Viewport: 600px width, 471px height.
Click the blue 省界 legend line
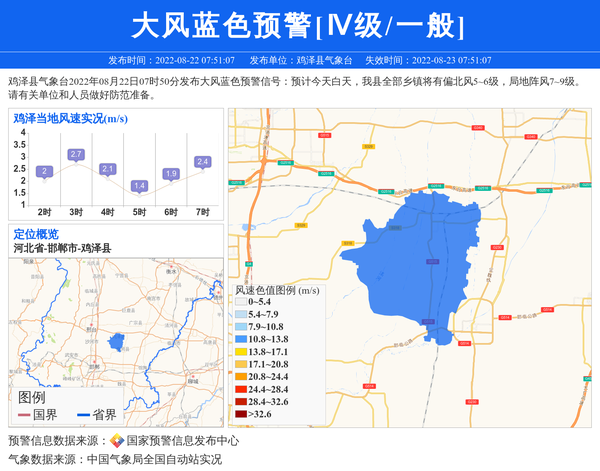pyautogui.click(x=82, y=415)
